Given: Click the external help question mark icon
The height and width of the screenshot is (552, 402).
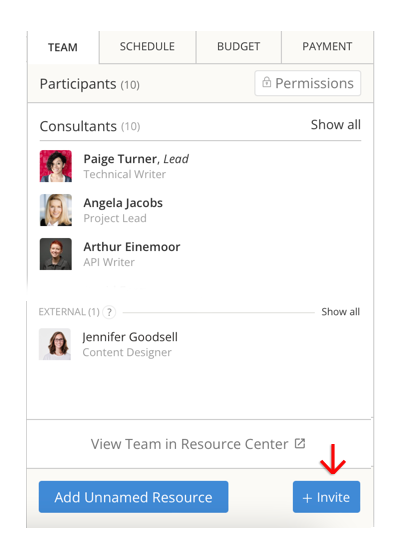Looking at the screenshot, I should (109, 312).
